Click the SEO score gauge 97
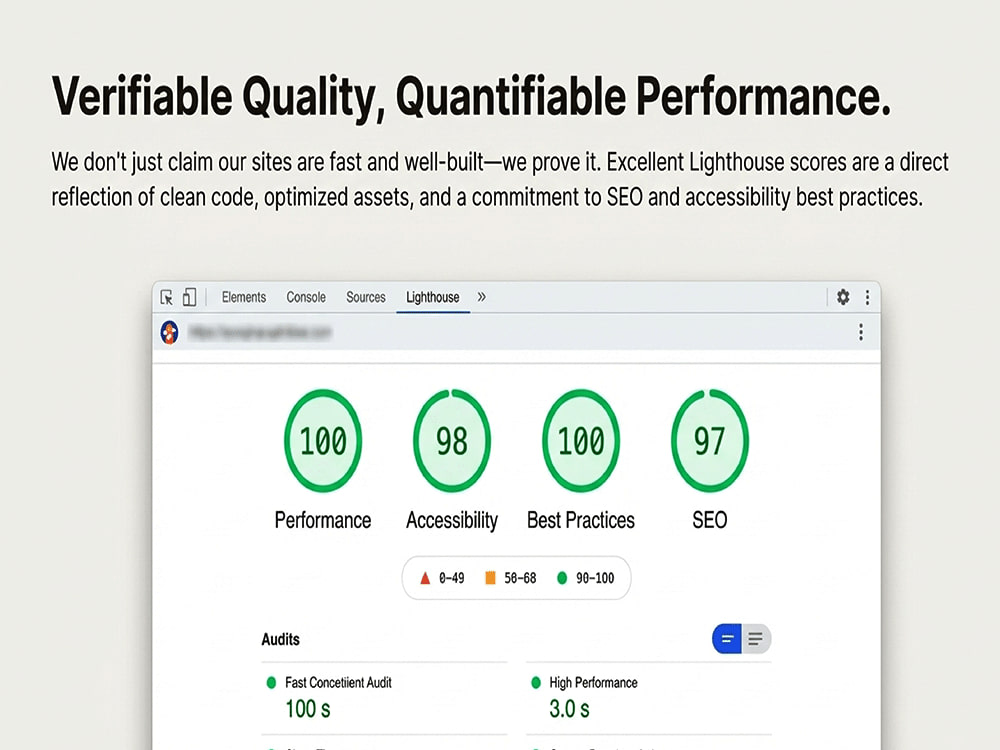The height and width of the screenshot is (750, 1000). pyautogui.click(x=709, y=441)
